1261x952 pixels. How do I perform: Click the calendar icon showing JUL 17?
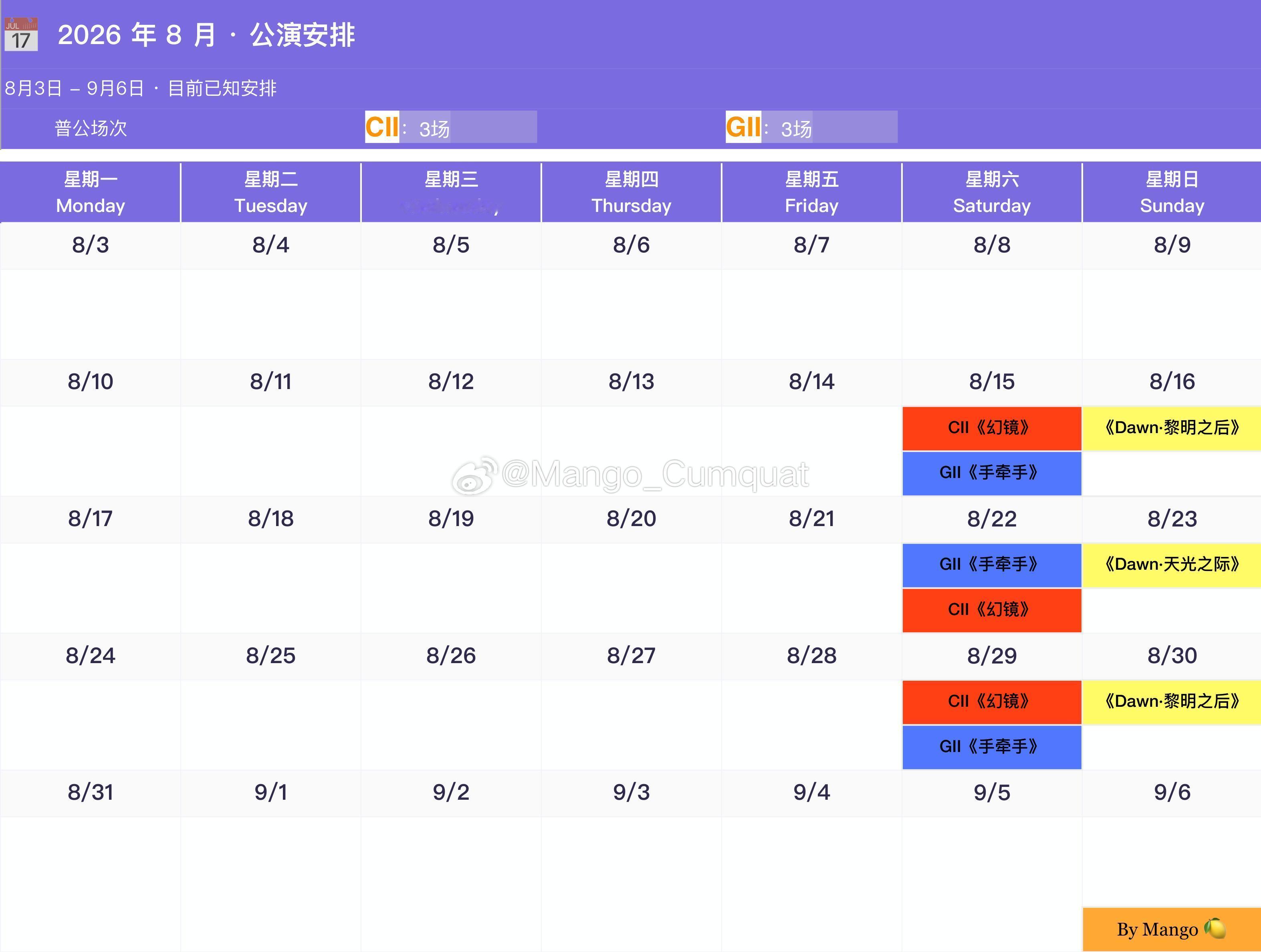(21, 34)
